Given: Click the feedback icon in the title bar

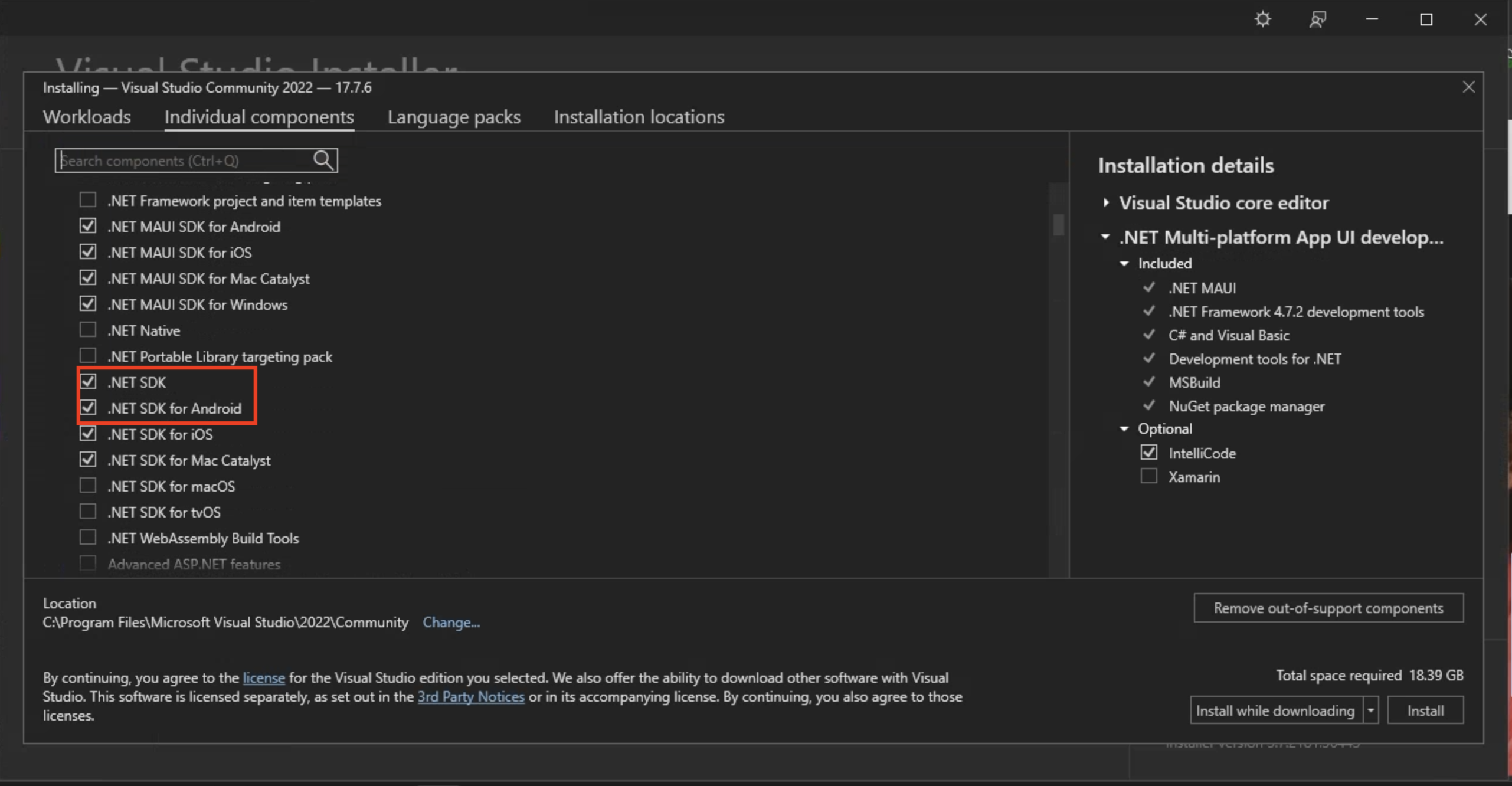Looking at the screenshot, I should click(x=1317, y=19).
